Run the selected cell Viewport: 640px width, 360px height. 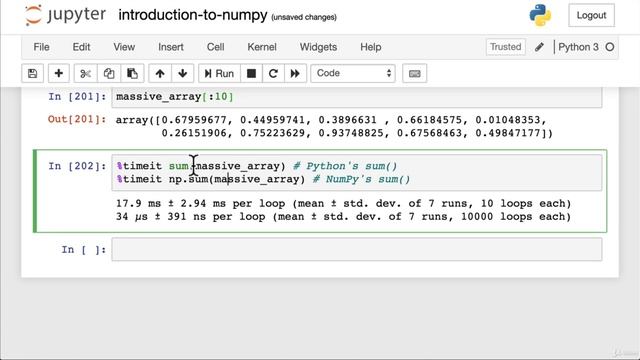point(219,73)
